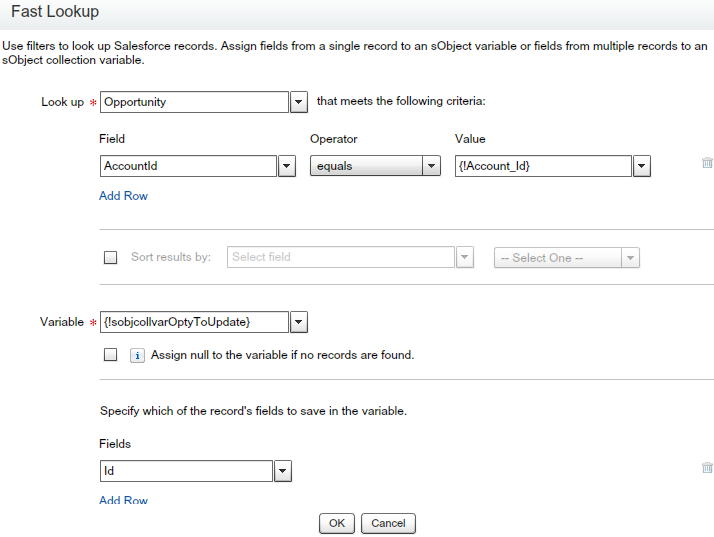Check Assign null to the variable option
714x537 pixels.
111,355
